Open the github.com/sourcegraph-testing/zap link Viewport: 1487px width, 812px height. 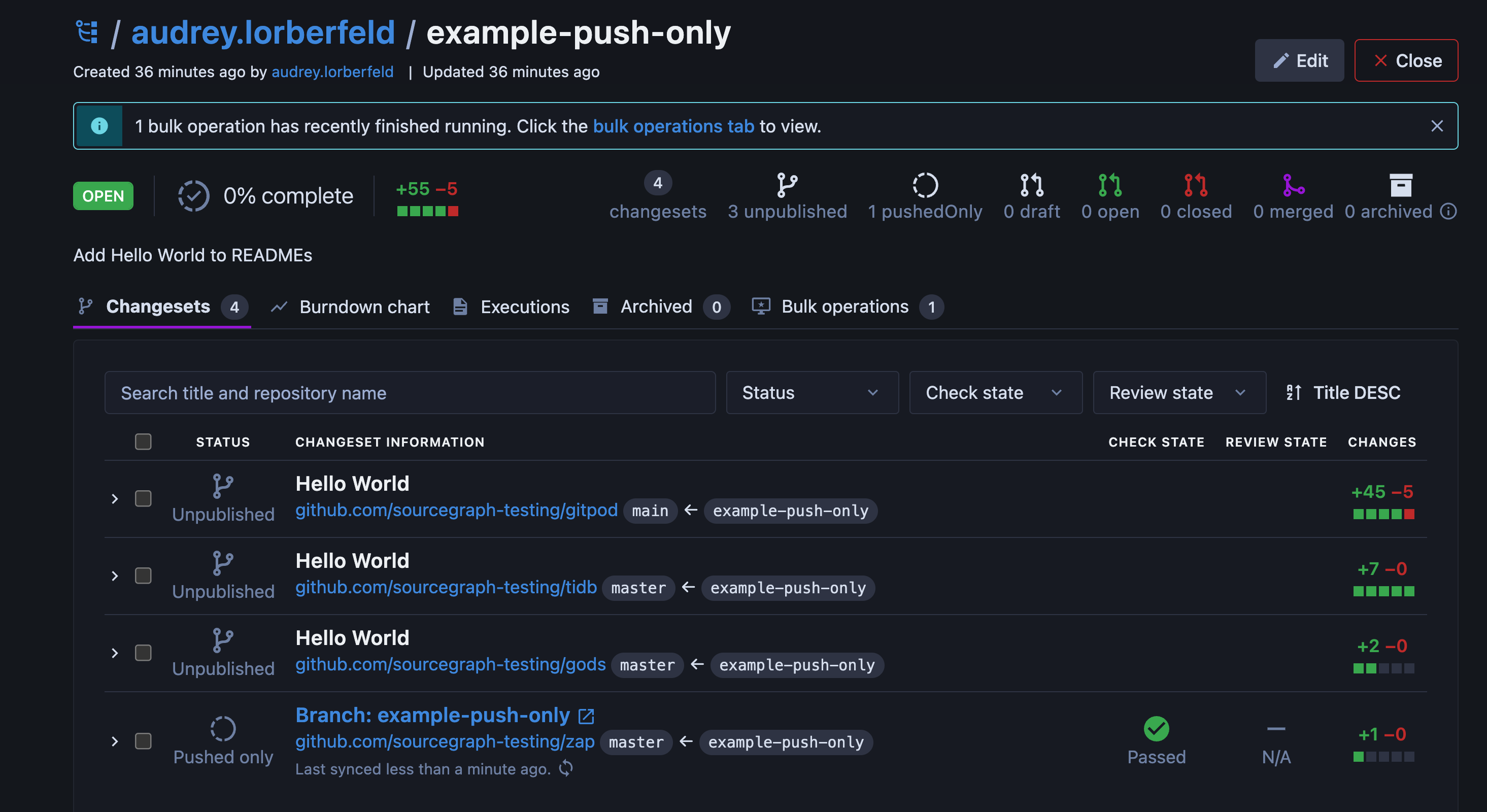point(445,741)
